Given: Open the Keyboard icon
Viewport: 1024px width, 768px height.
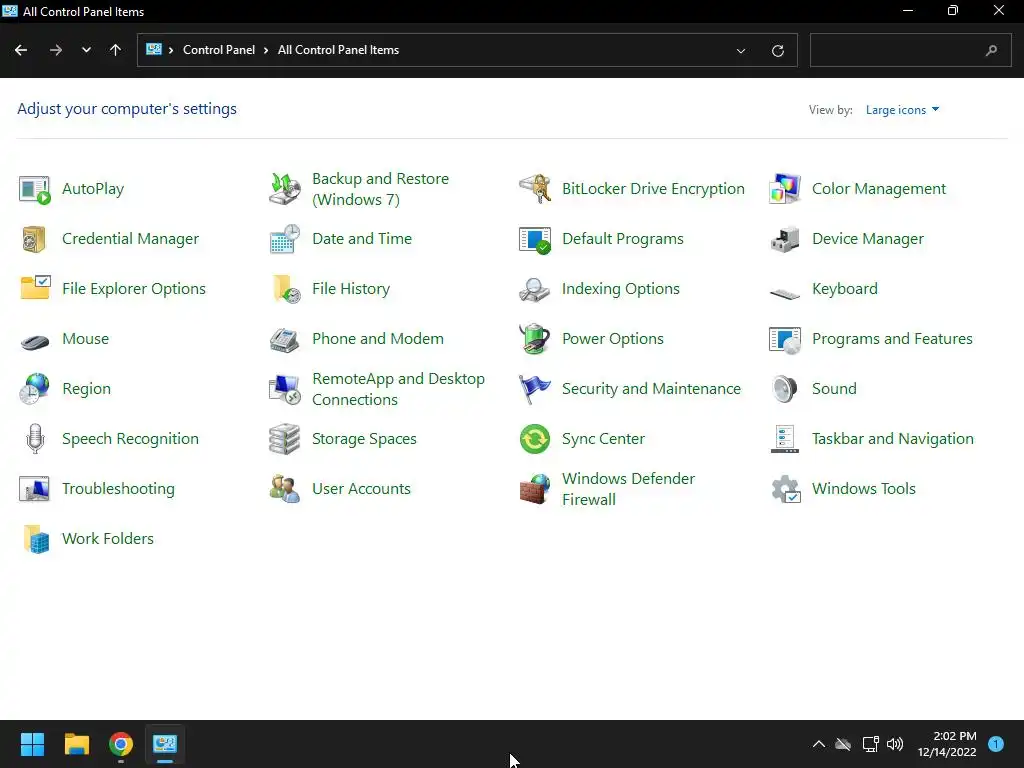Looking at the screenshot, I should (785, 293).
